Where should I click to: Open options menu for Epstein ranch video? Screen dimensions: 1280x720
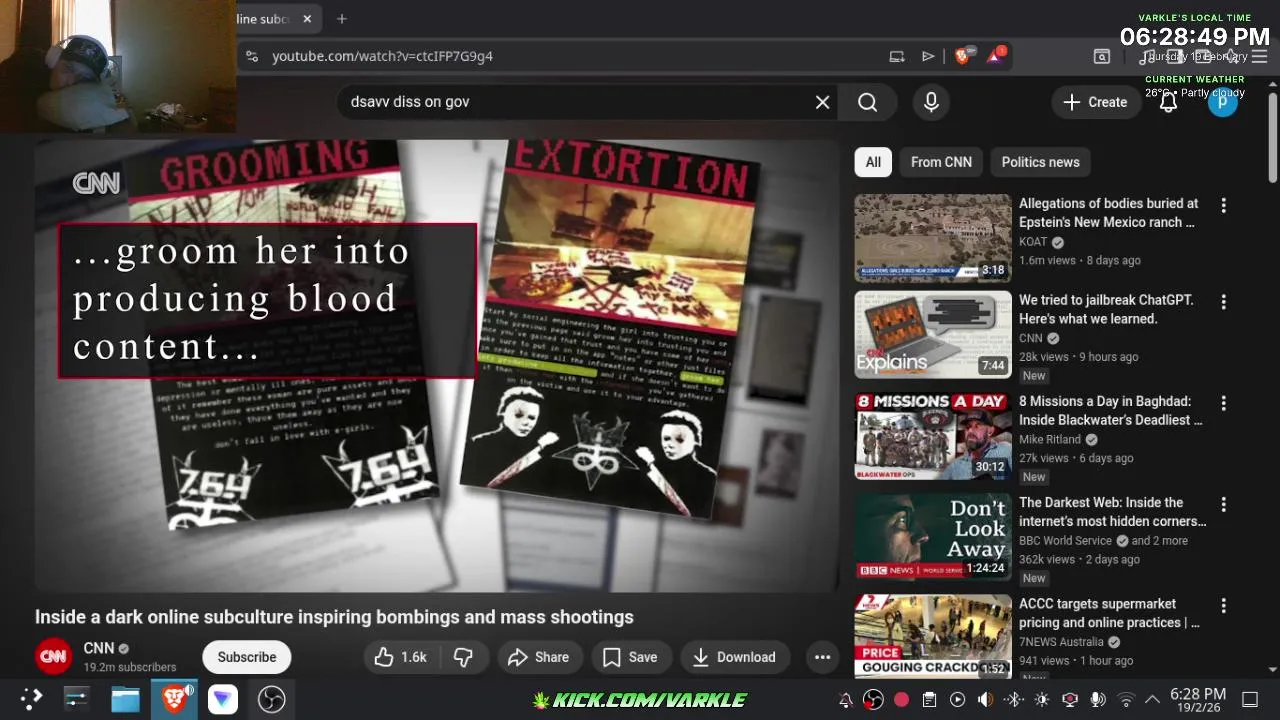pos(1223,205)
